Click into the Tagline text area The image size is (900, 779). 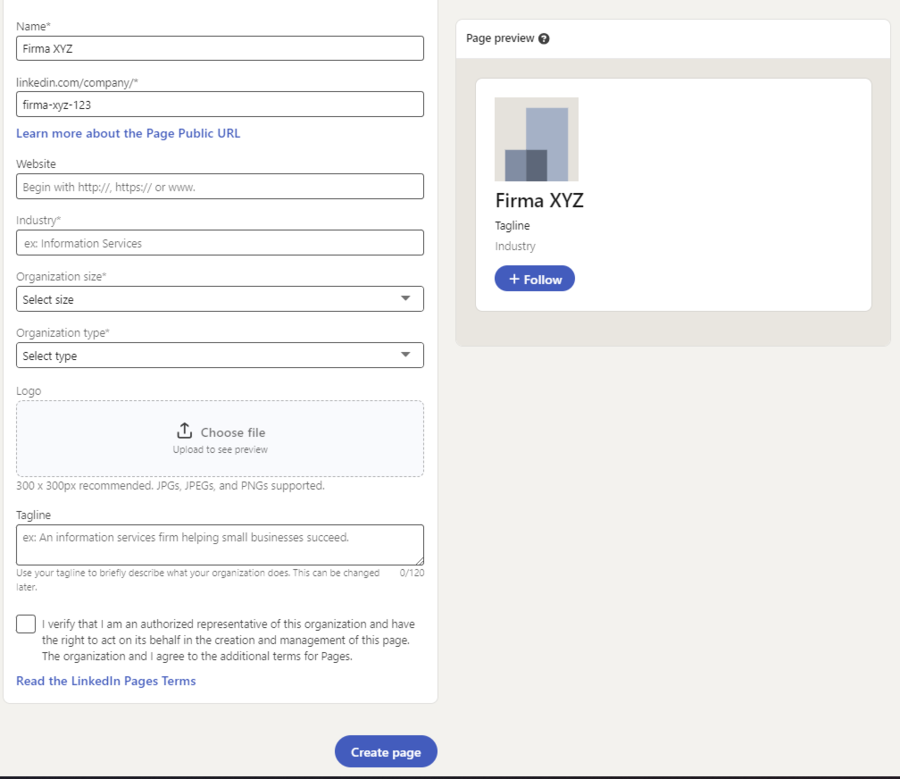(220, 545)
